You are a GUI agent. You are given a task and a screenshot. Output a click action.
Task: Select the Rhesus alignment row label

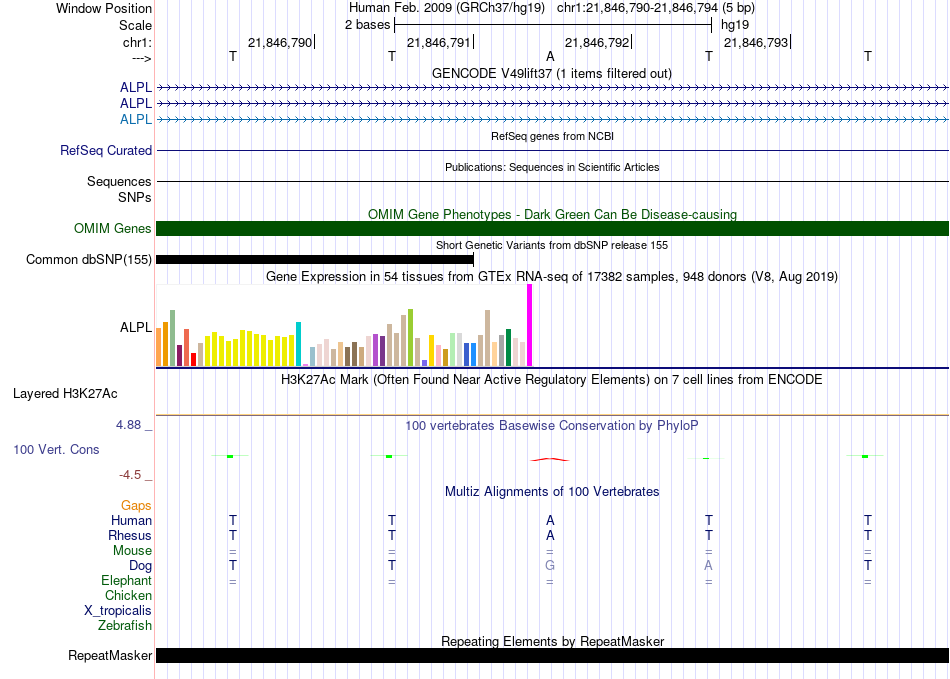(130, 535)
